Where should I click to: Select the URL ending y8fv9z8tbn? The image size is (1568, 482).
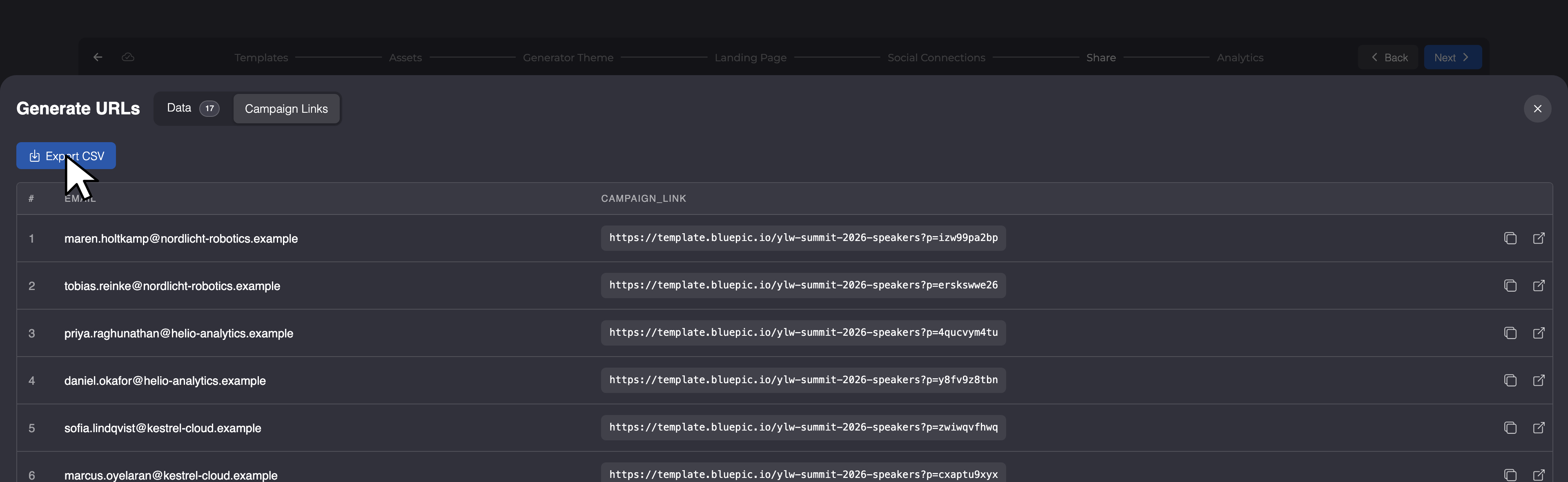(x=804, y=380)
